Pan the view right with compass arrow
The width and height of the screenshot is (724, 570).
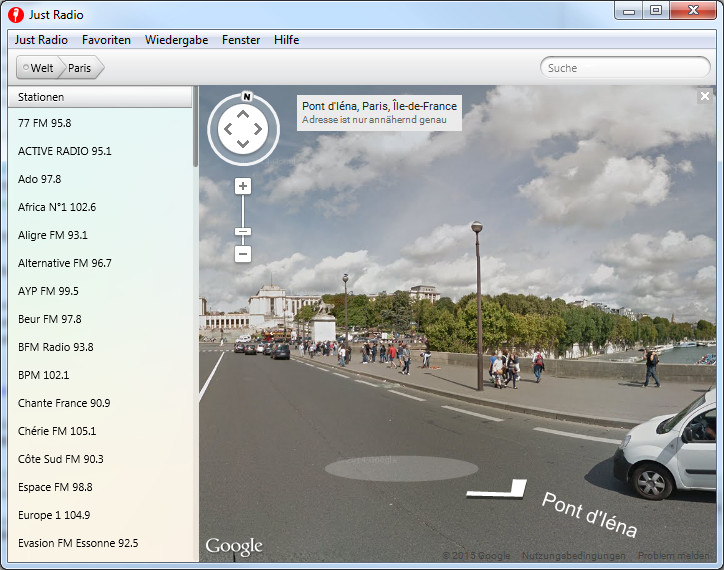(x=258, y=129)
